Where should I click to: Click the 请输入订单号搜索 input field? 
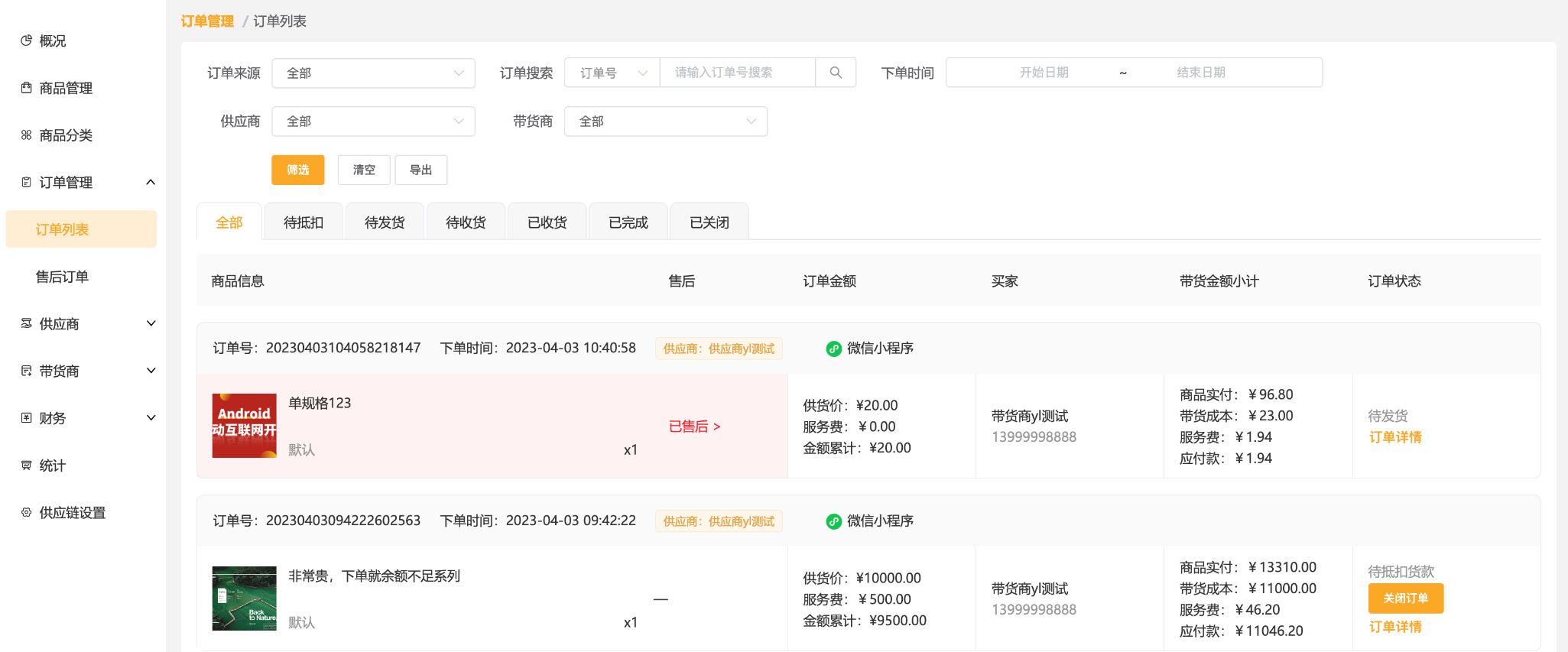(737, 73)
